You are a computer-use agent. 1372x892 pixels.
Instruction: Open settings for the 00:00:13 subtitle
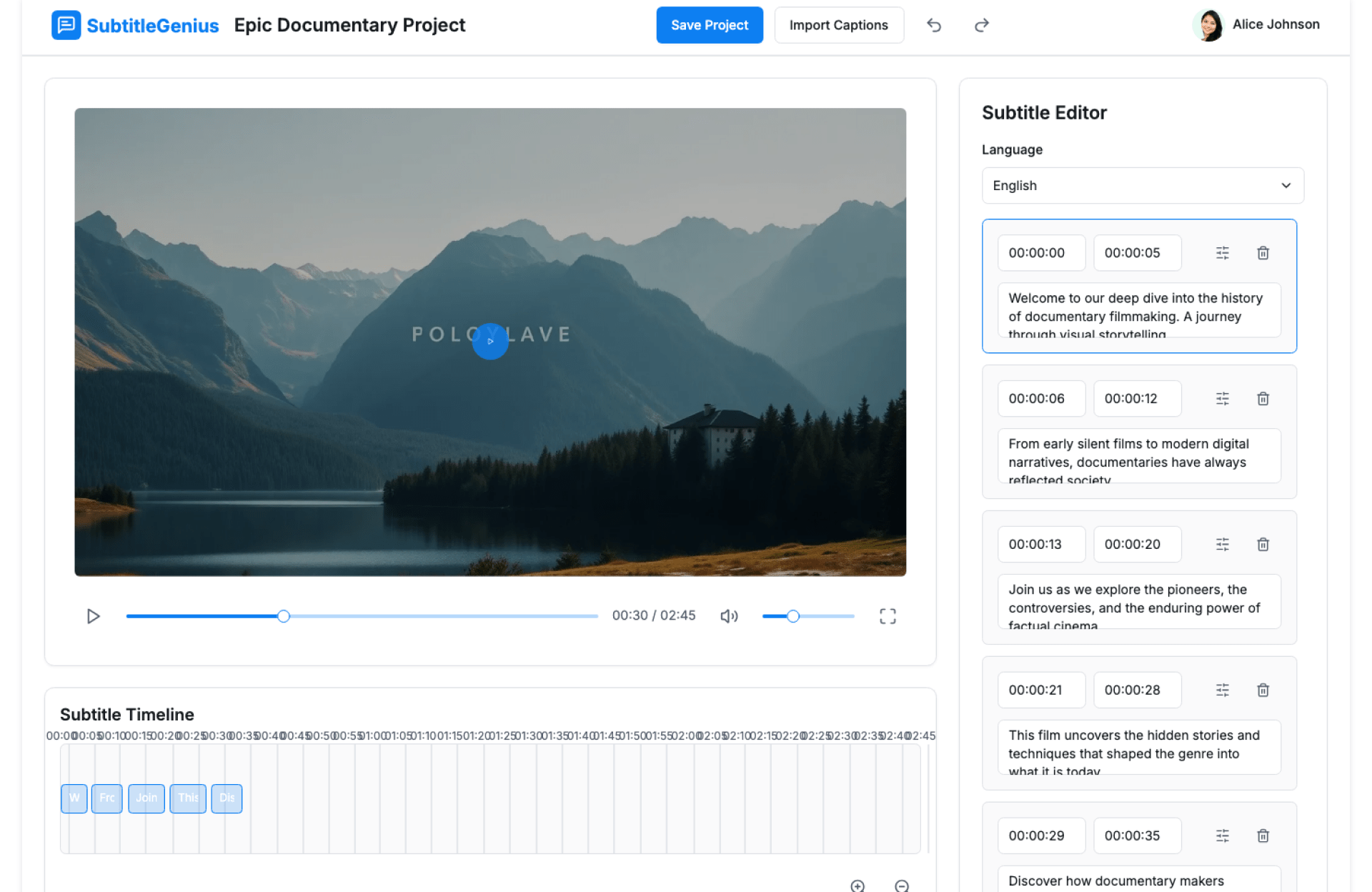point(1222,545)
